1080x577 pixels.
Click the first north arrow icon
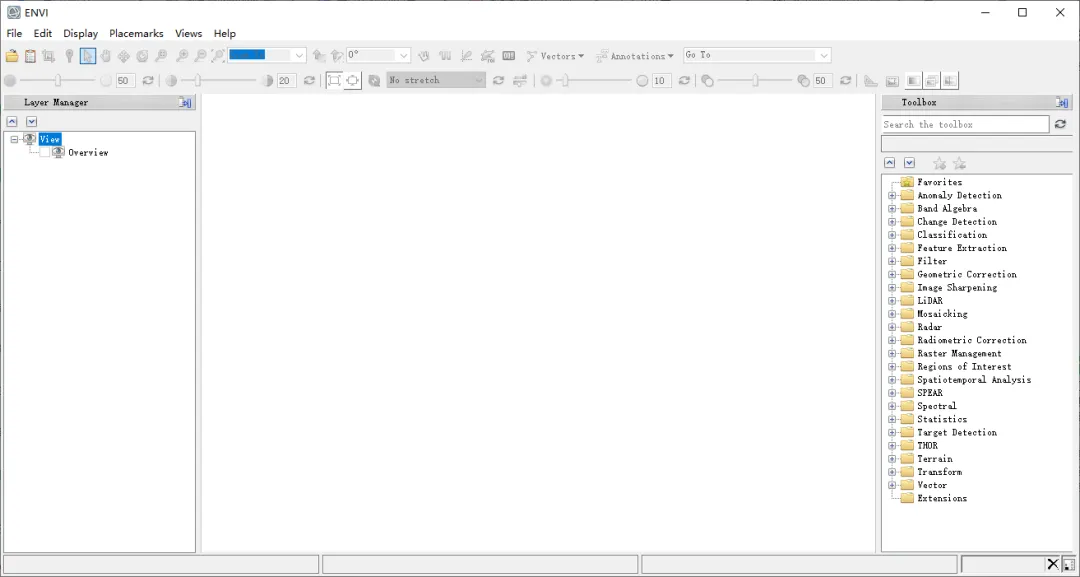point(318,56)
